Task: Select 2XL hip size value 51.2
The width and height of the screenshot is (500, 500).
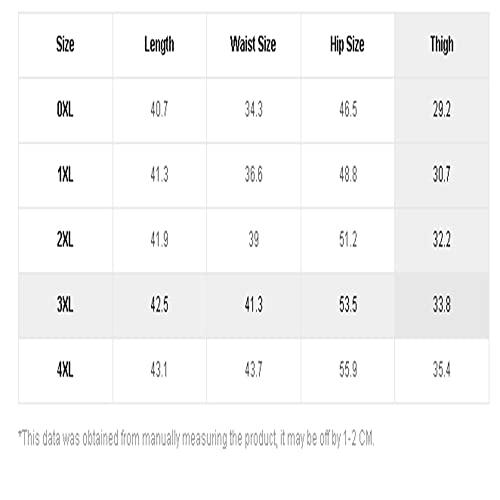Action: 348,240
